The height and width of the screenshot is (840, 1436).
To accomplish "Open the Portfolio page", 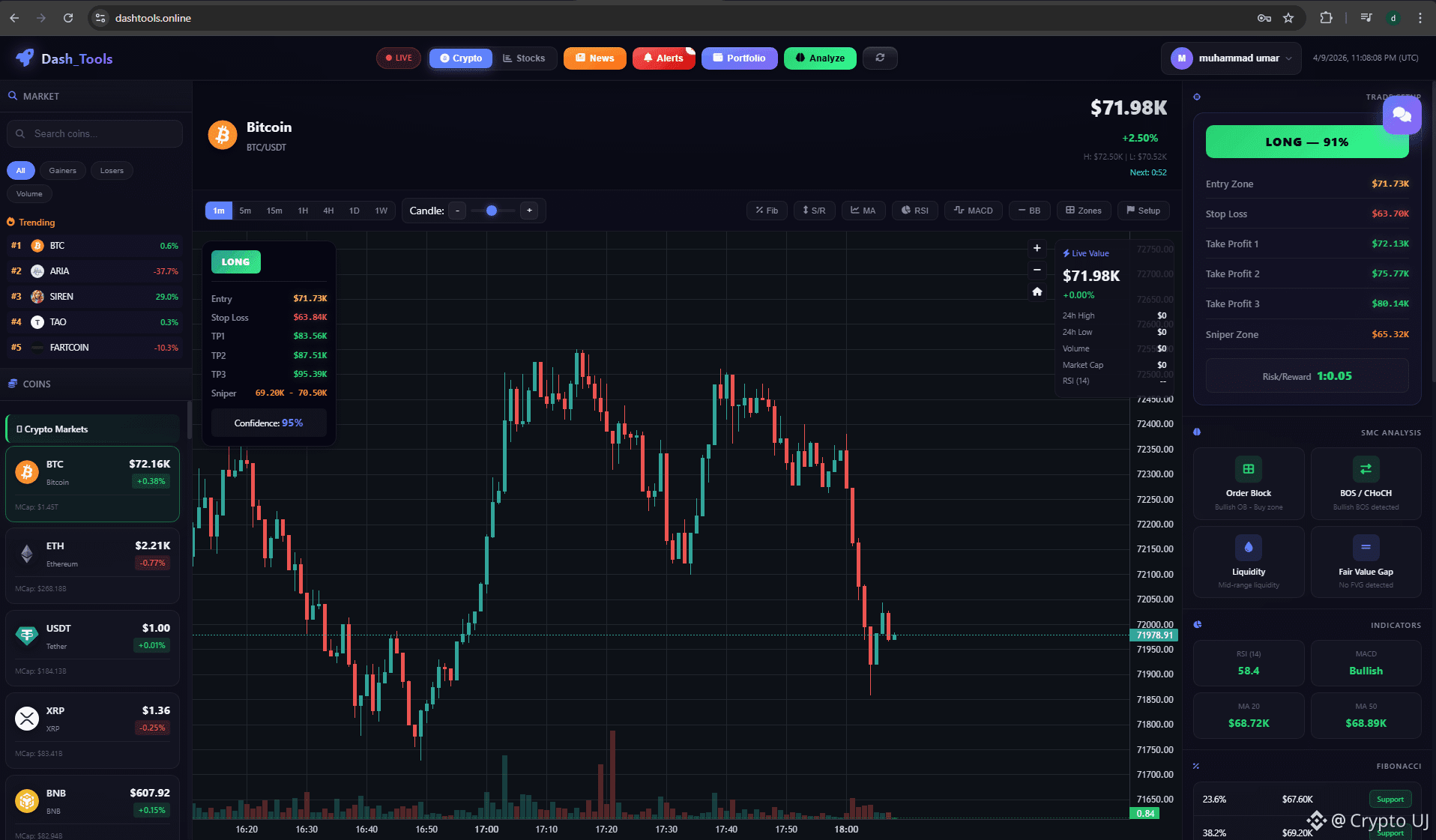I will (739, 58).
